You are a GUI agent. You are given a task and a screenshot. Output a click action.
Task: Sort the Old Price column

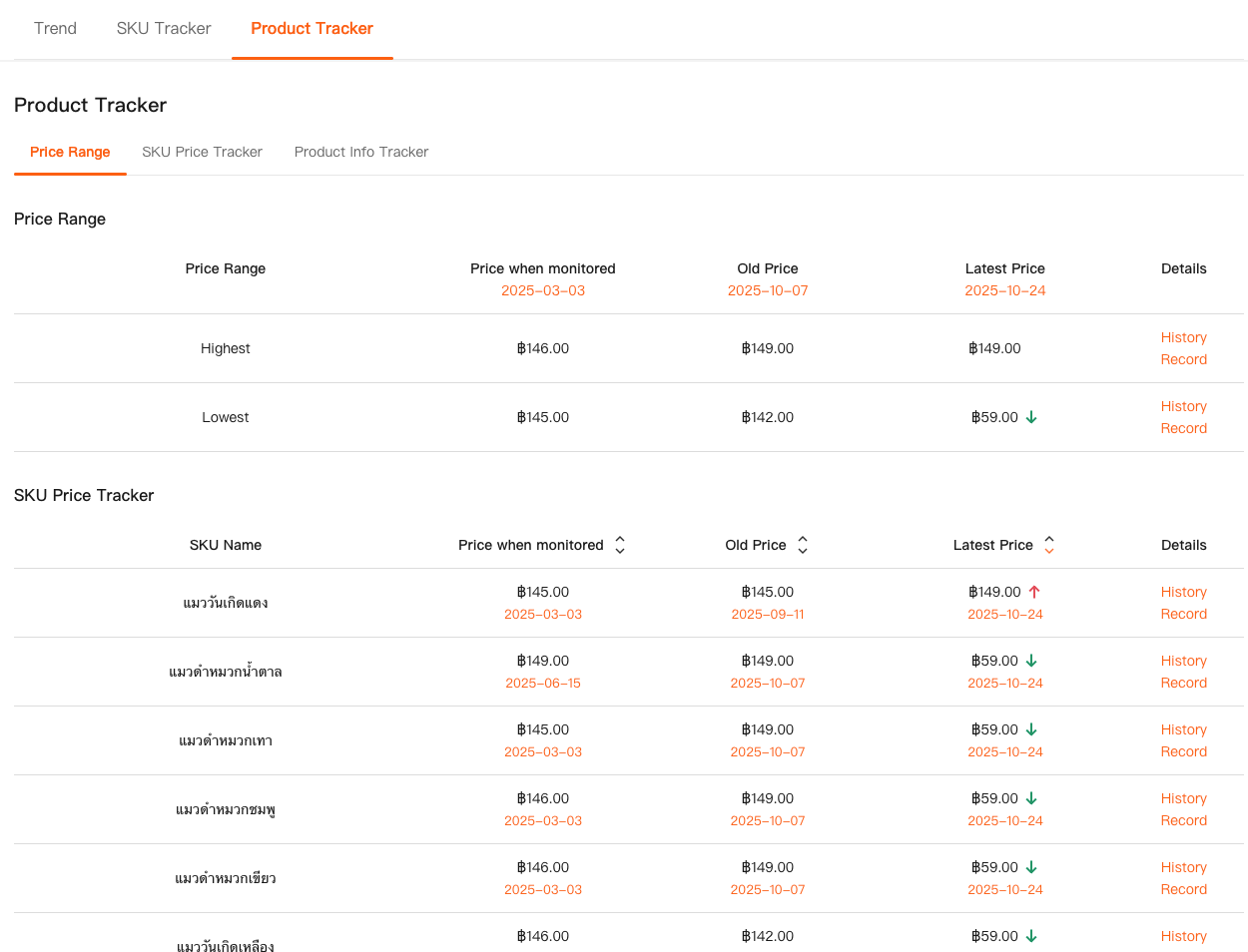tap(802, 545)
